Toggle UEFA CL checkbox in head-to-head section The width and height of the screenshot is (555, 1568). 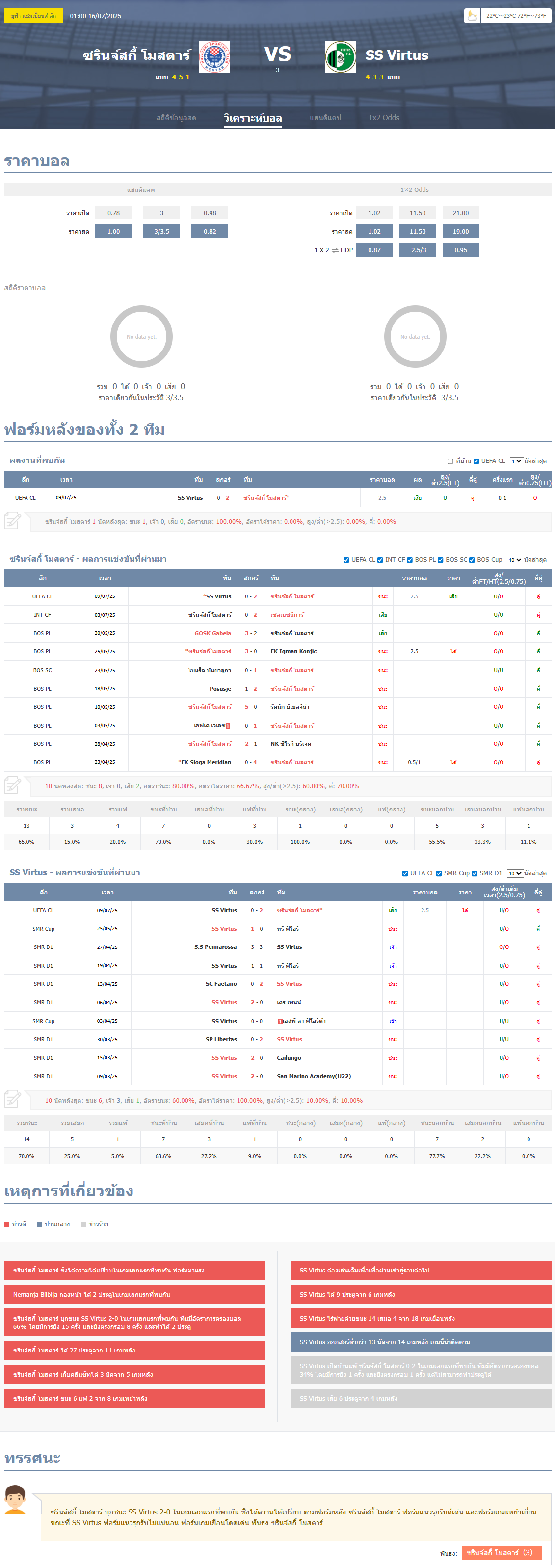pos(476,461)
